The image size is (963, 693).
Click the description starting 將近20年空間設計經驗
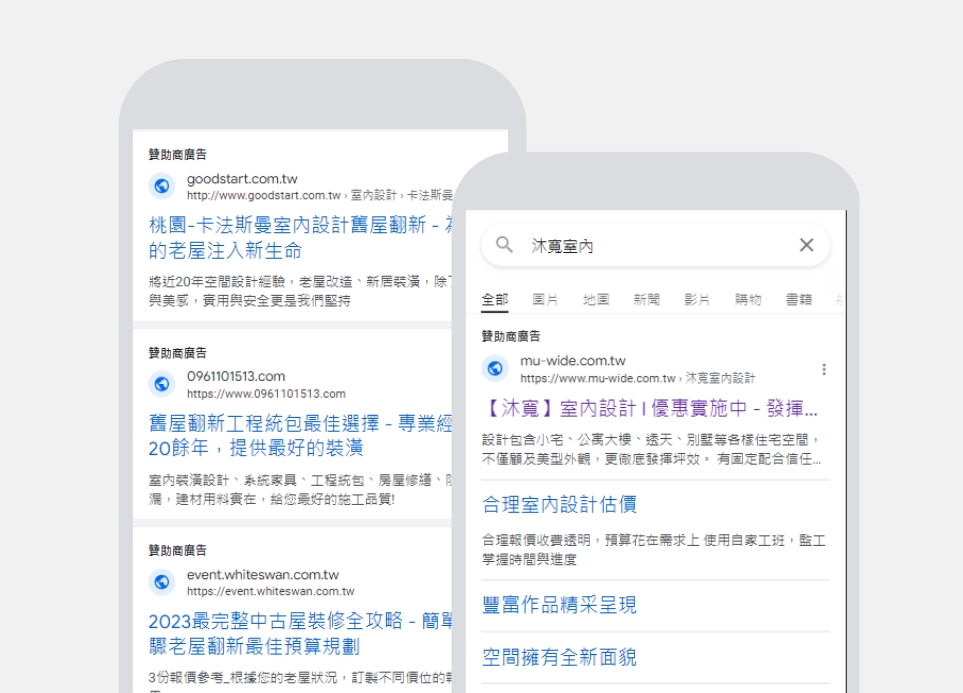[300, 291]
